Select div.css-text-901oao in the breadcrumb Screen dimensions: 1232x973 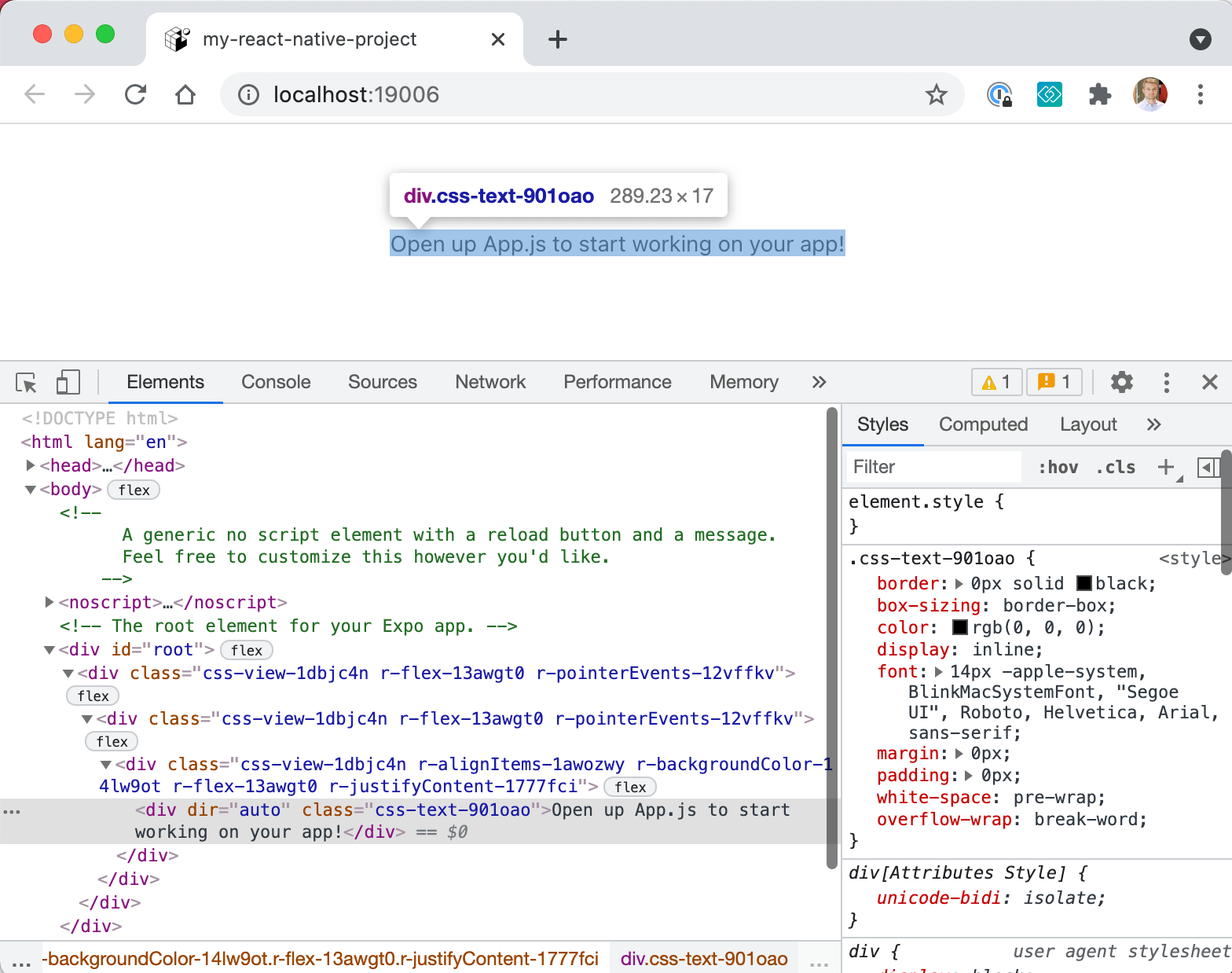704,959
